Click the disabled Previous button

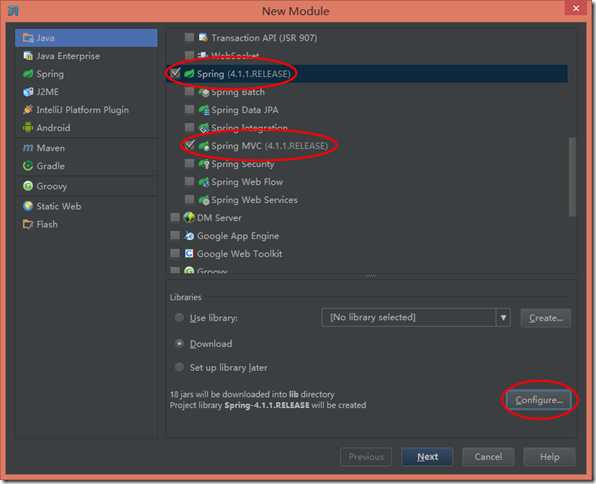[366, 457]
